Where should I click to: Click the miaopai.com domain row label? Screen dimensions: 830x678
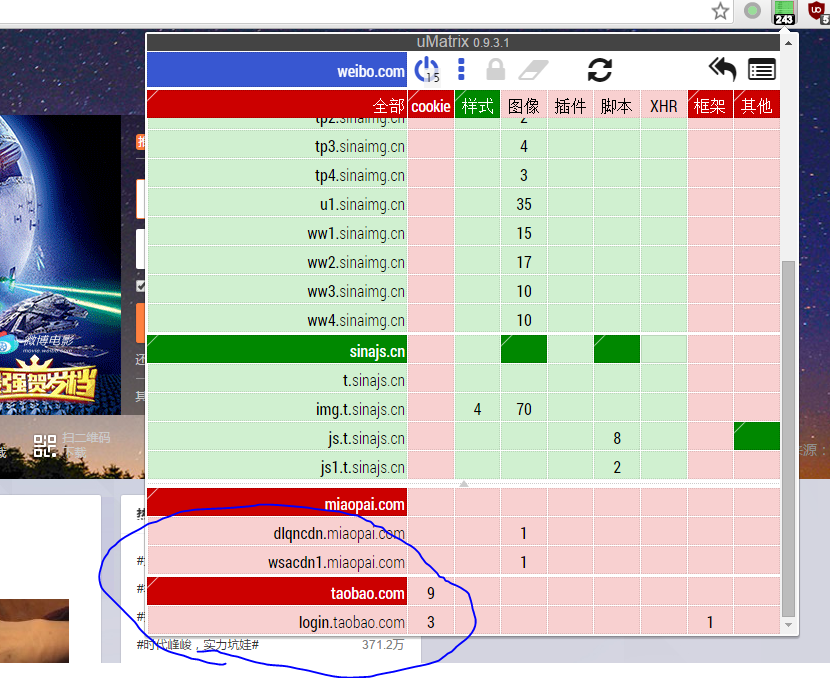coord(277,504)
